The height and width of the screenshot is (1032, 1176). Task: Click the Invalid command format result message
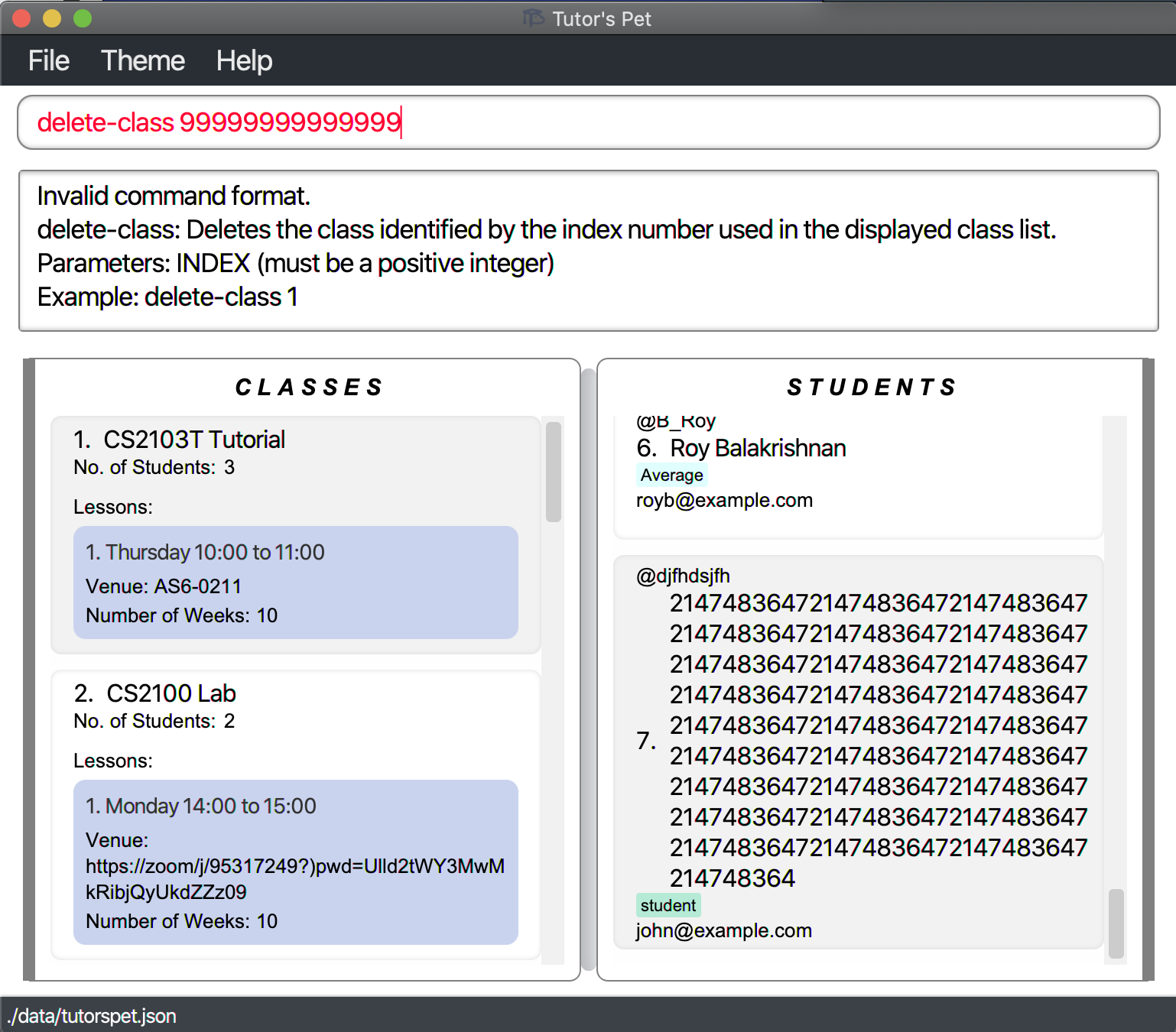(x=174, y=196)
